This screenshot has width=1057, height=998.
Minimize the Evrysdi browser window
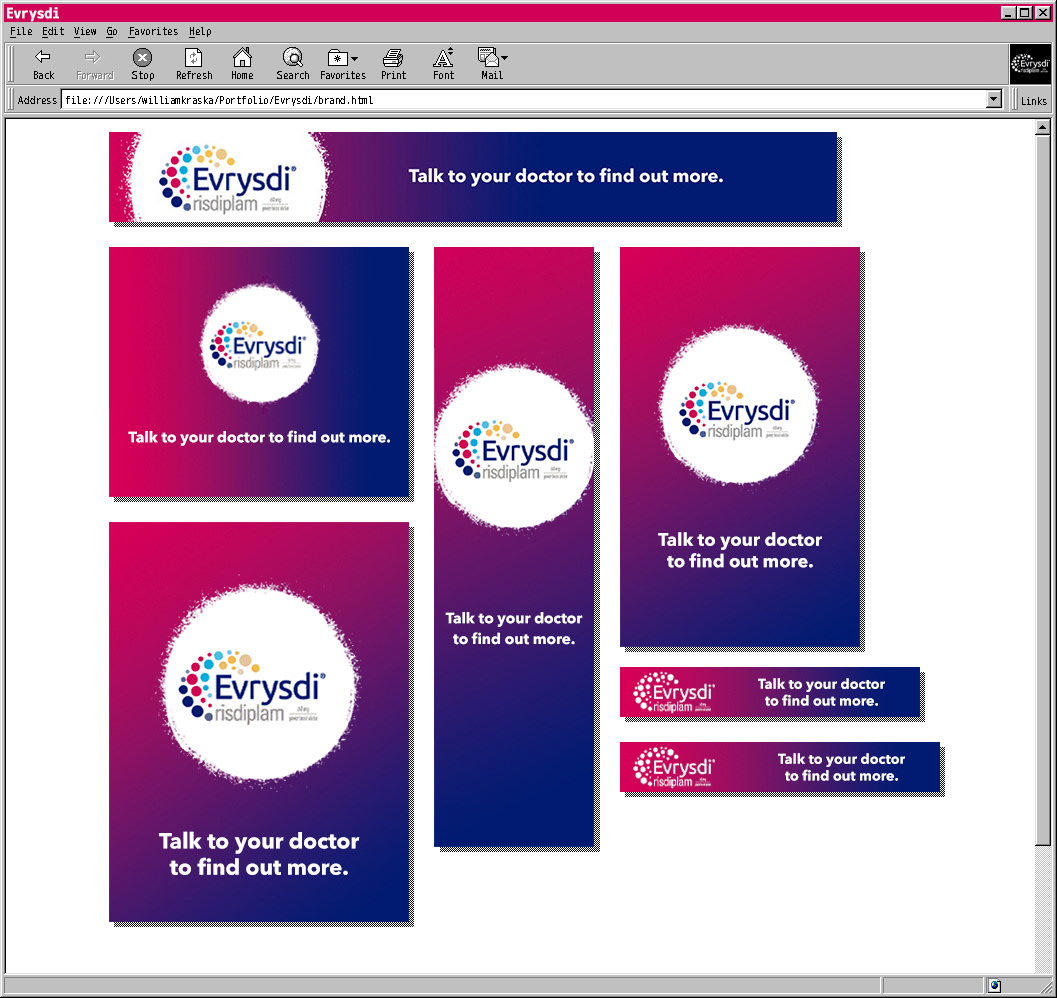point(1008,12)
